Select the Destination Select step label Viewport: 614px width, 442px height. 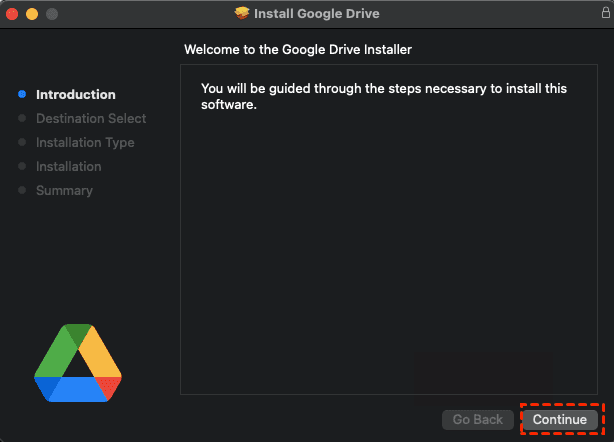coord(91,119)
